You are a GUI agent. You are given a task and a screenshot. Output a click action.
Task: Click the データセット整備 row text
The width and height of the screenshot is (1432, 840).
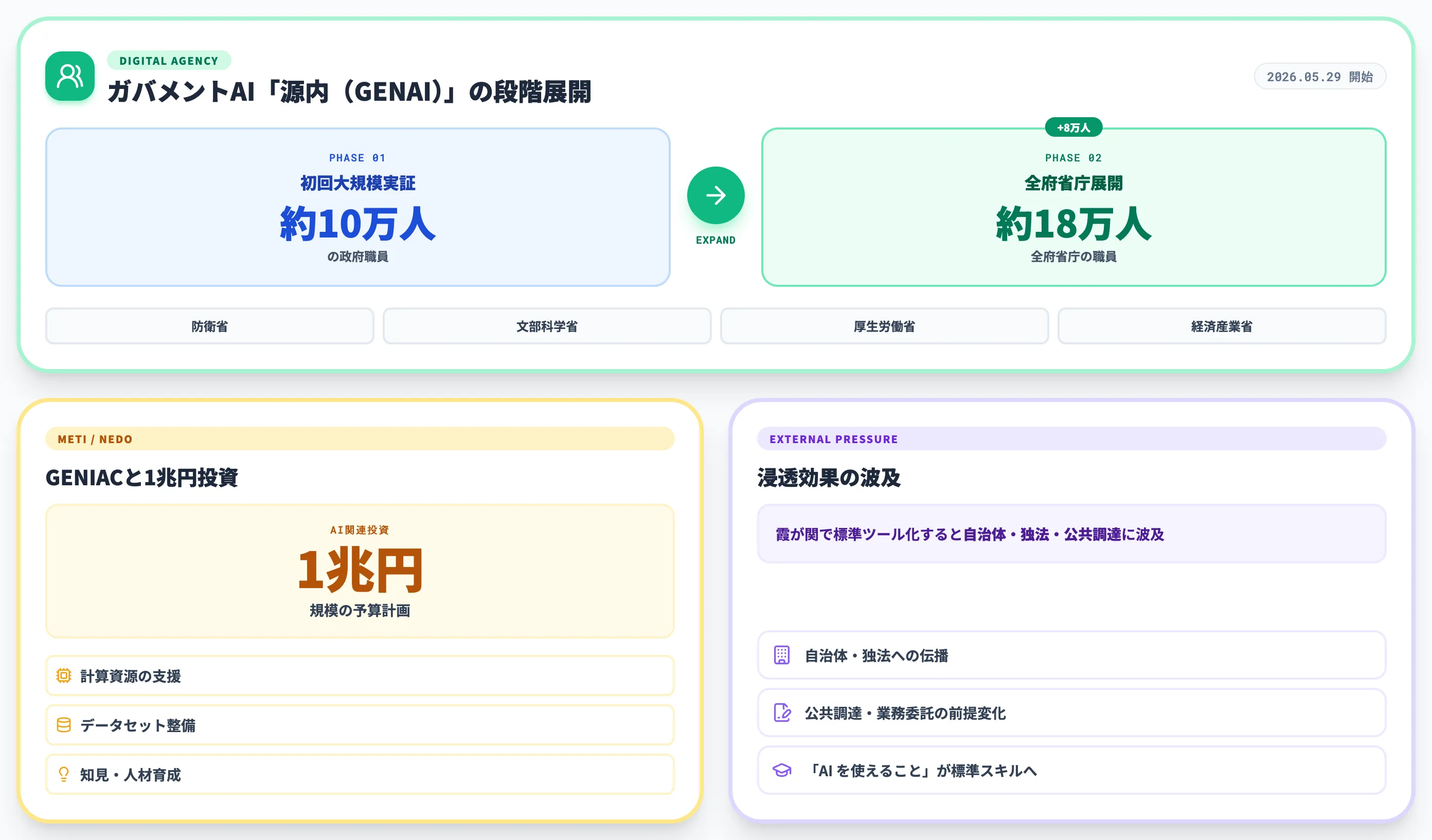pos(137,725)
